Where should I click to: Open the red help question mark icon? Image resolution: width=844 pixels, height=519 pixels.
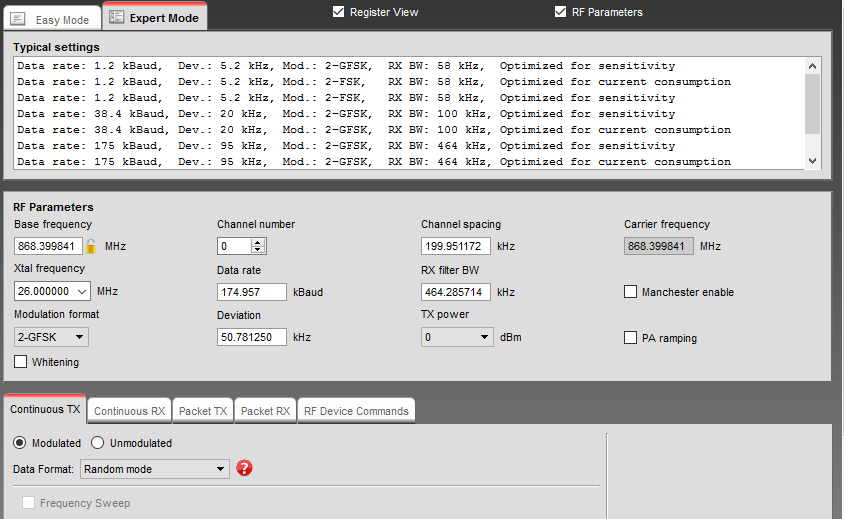[x=244, y=468]
